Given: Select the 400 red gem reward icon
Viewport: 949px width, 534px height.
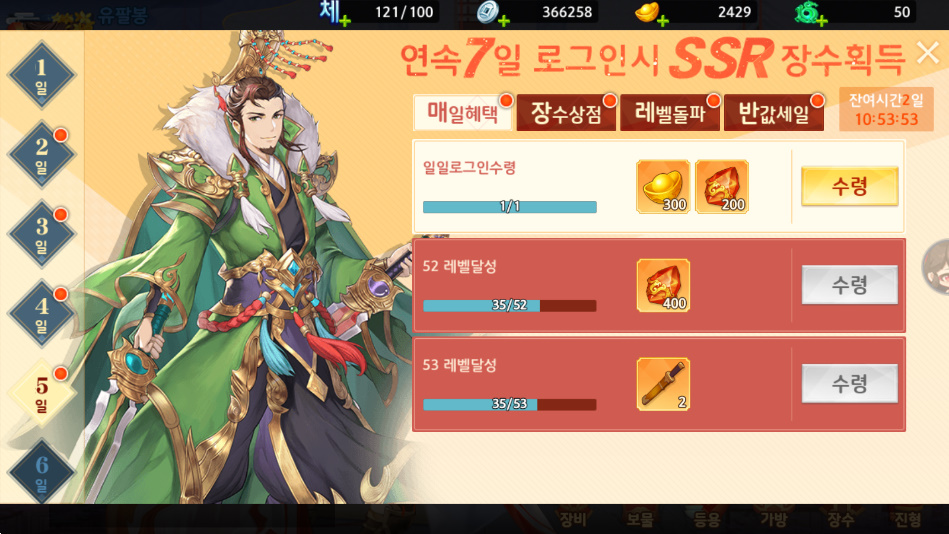Looking at the screenshot, I should coord(663,285).
